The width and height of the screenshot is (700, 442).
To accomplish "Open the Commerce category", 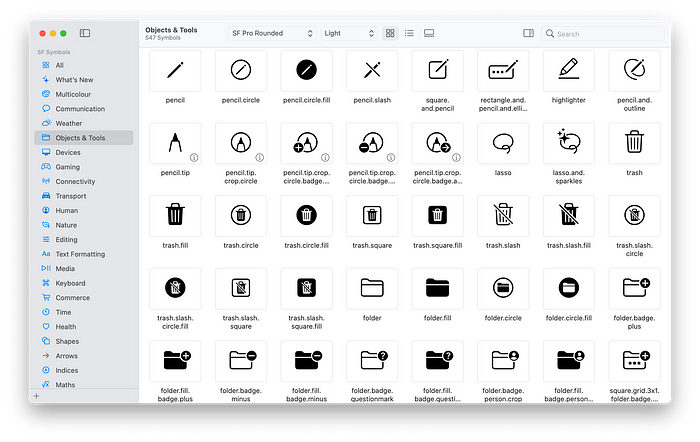I will 84,298.
